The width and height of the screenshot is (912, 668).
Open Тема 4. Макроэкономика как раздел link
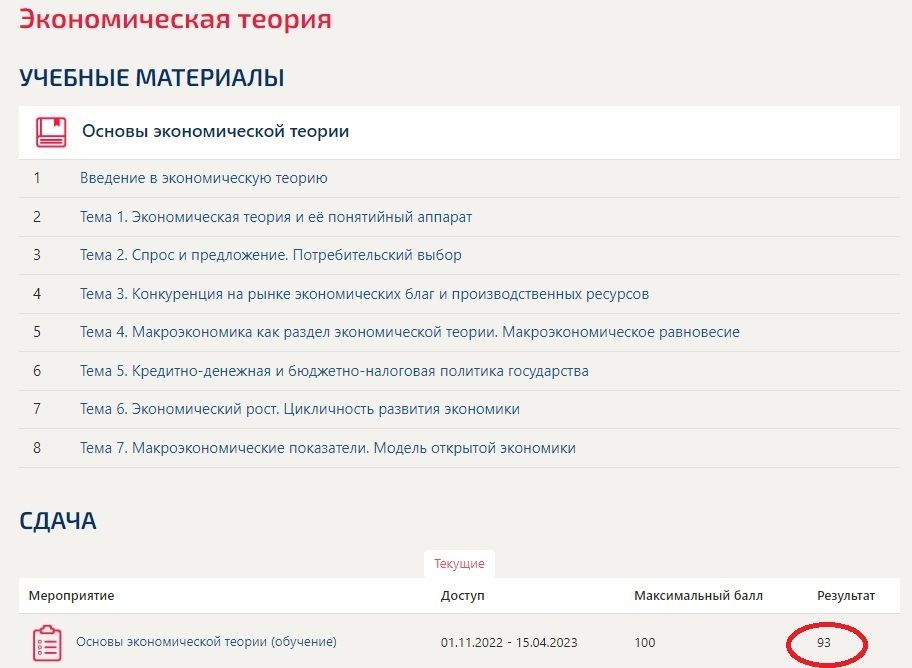(x=409, y=332)
